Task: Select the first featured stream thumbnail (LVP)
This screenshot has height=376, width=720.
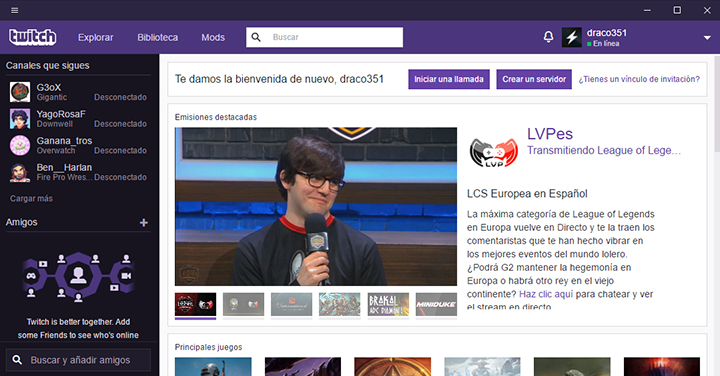Action: (195, 304)
